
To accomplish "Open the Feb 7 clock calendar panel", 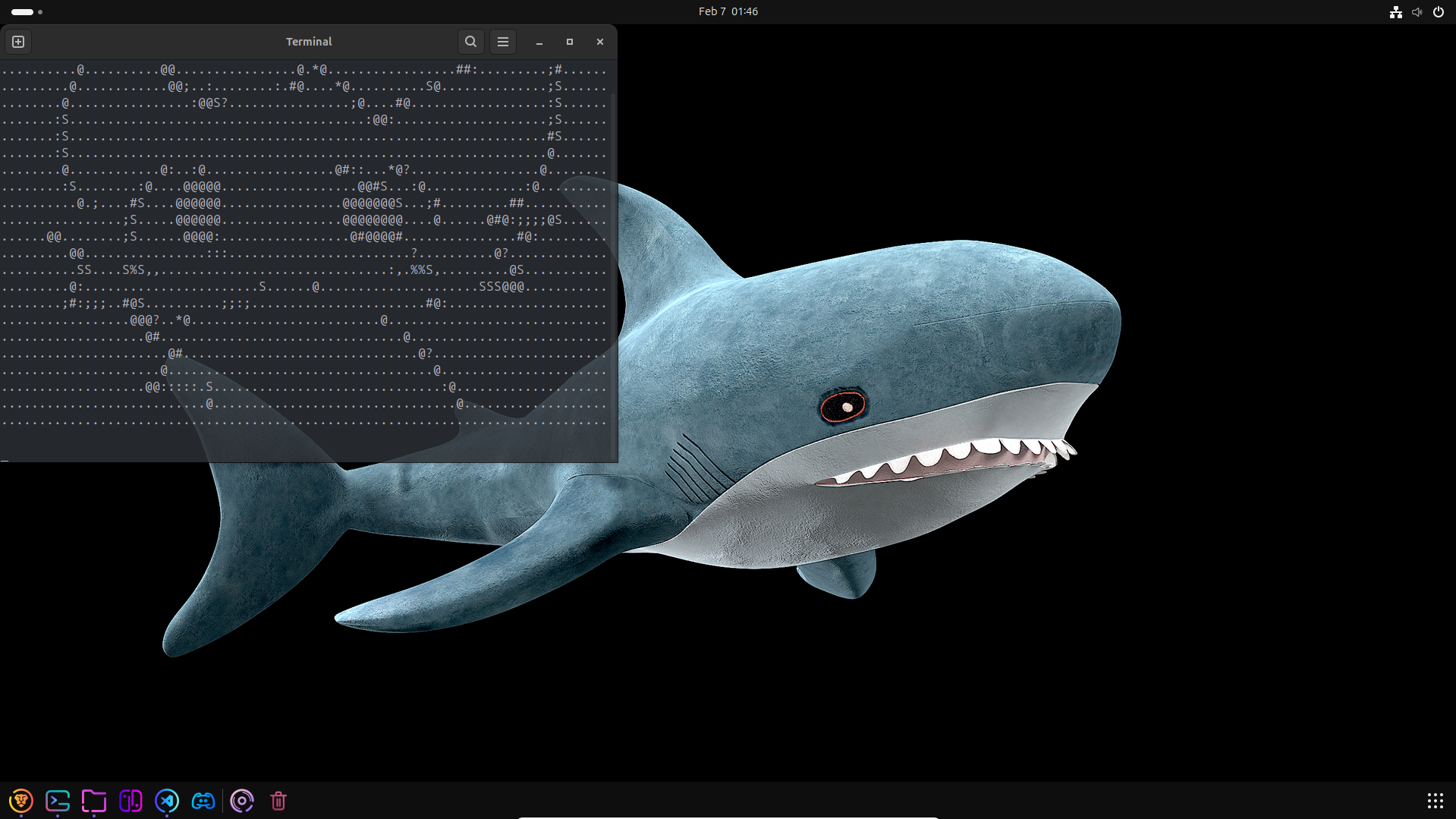I will point(728,11).
